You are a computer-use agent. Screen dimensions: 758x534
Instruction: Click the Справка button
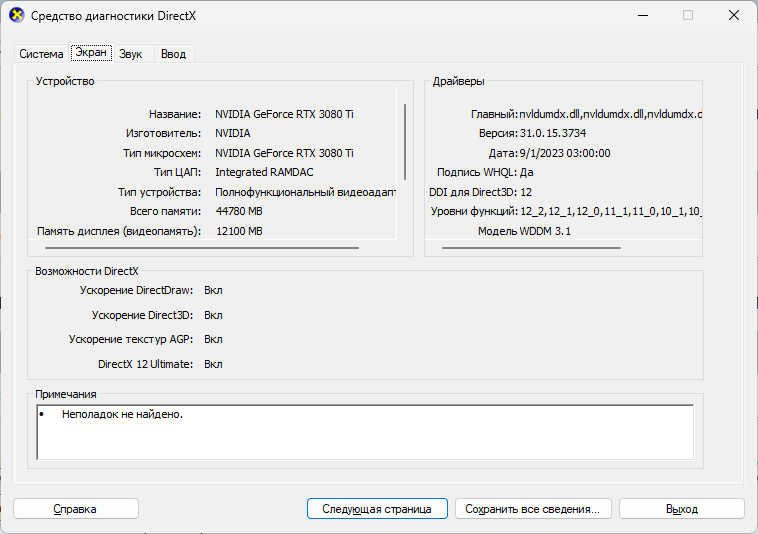[76, 509]
